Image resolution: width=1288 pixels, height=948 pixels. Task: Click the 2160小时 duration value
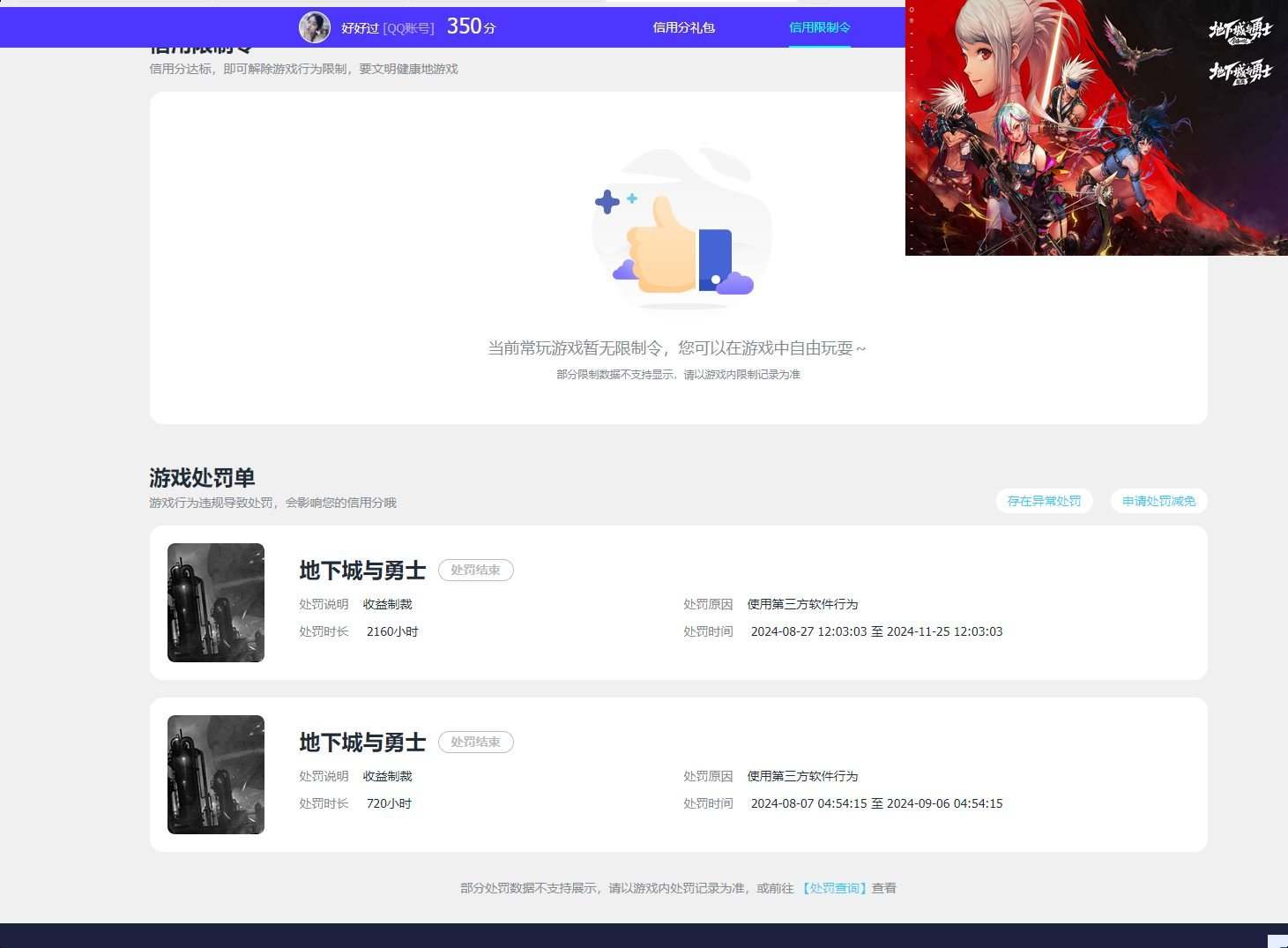coord(392,631)
